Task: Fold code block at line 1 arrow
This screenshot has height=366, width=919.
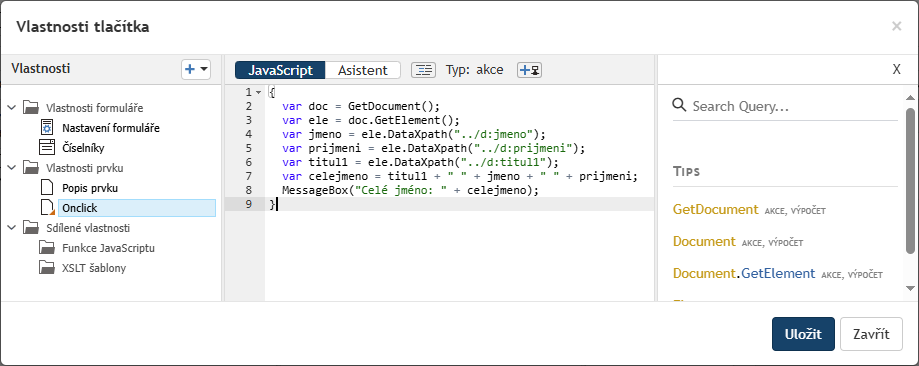Action: [258, 92]
